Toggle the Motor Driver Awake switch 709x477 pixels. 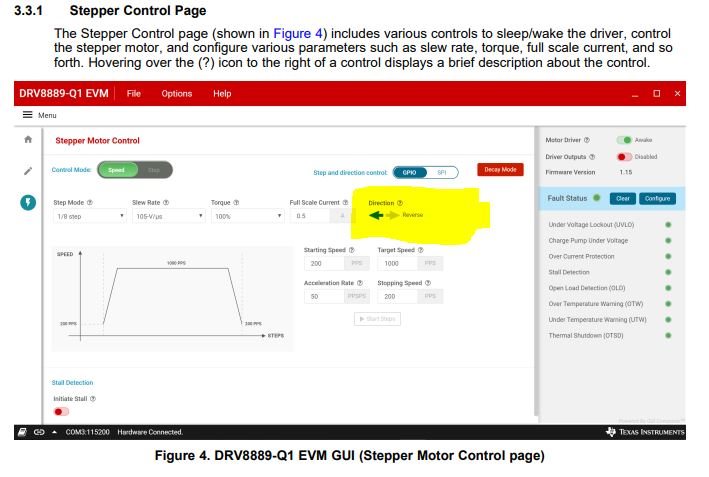coord(624,140)
